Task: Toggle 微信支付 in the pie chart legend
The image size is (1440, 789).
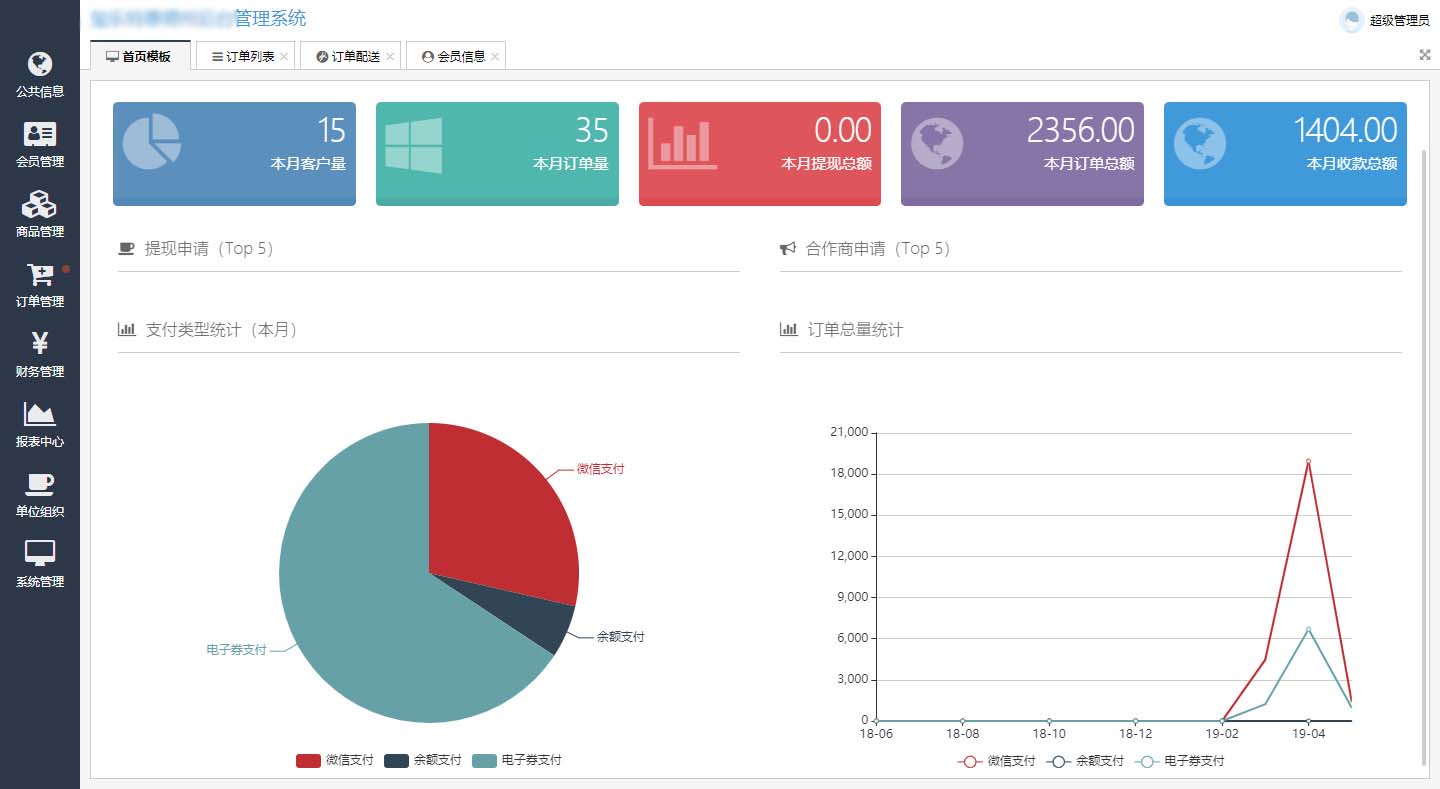Action: 335,761
